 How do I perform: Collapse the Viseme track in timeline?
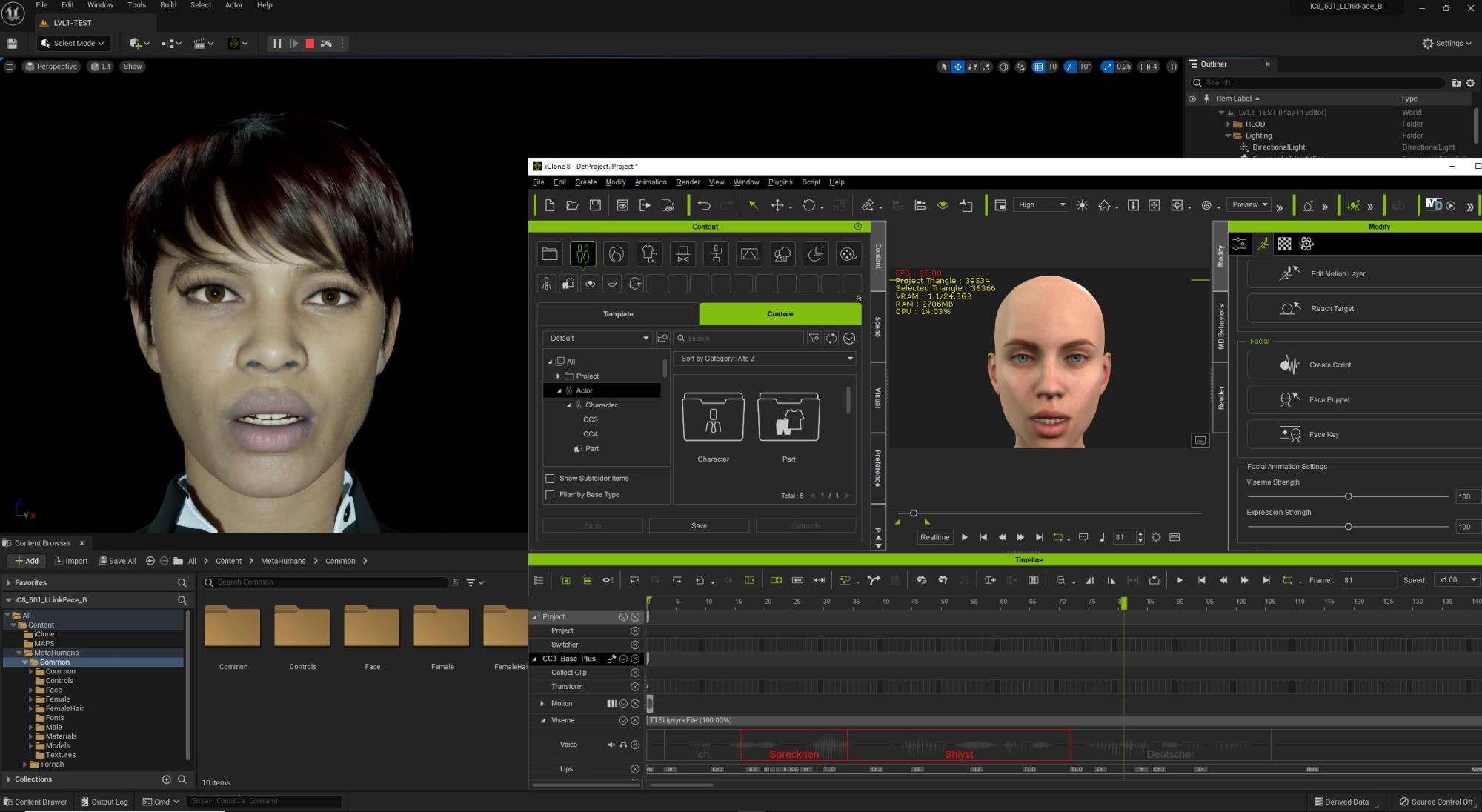[x=542, y=720]
